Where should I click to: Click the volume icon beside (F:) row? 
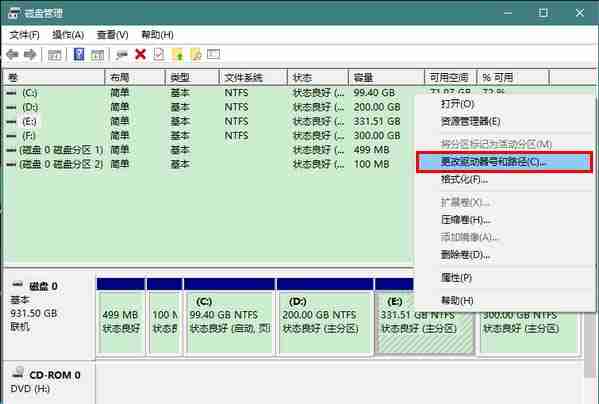coord(11,136)
